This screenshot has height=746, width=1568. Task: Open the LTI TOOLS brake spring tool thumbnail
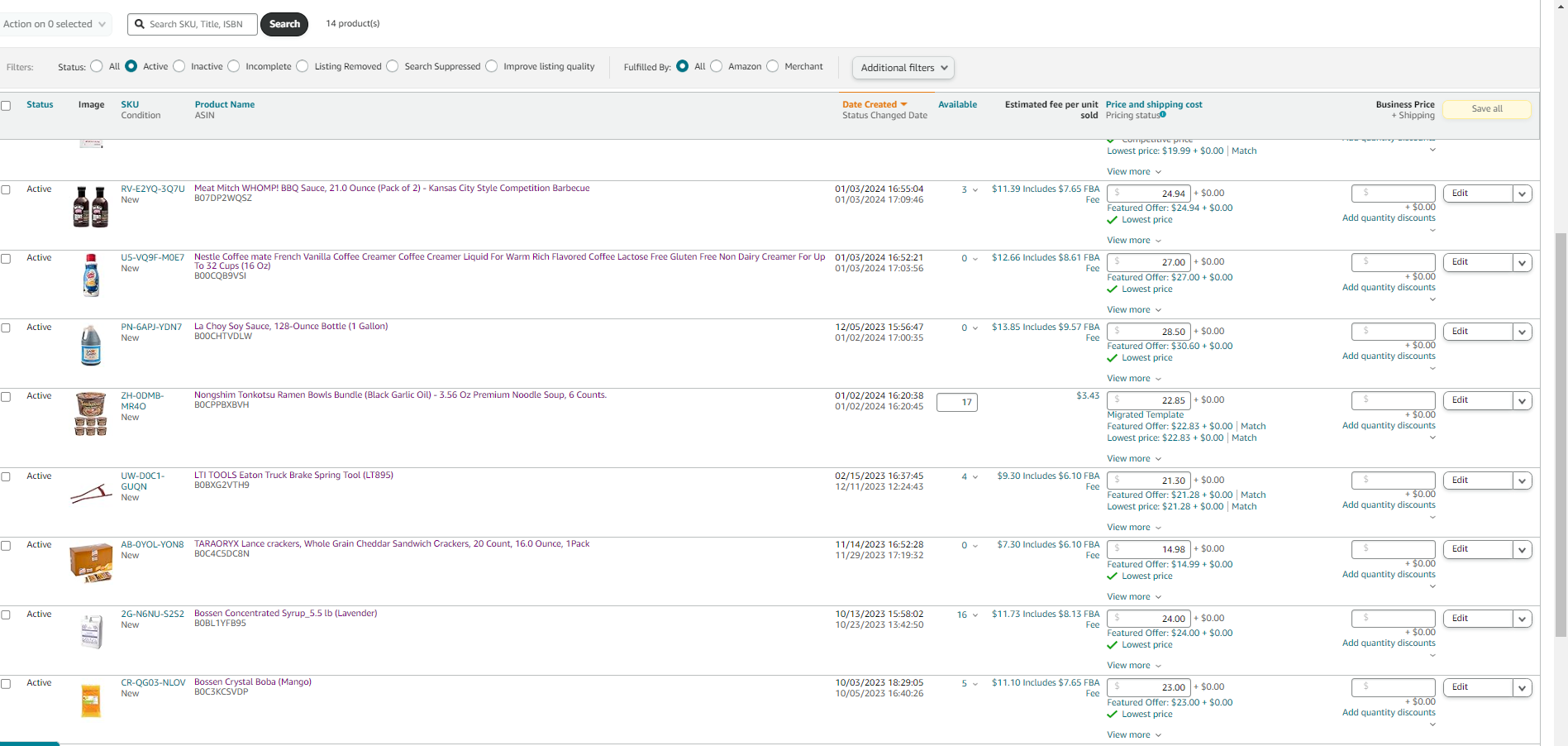pyautogui.click(x=91, y=495)
